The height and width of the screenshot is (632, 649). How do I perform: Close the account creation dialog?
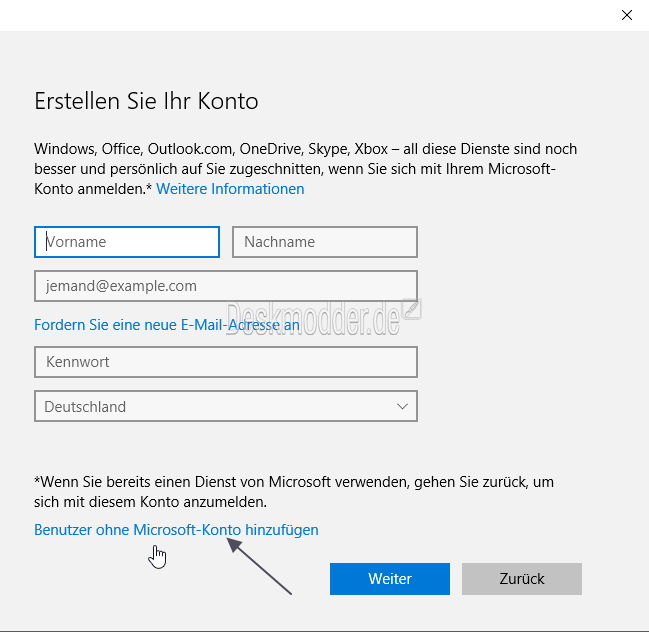click(x=627, y=15)
